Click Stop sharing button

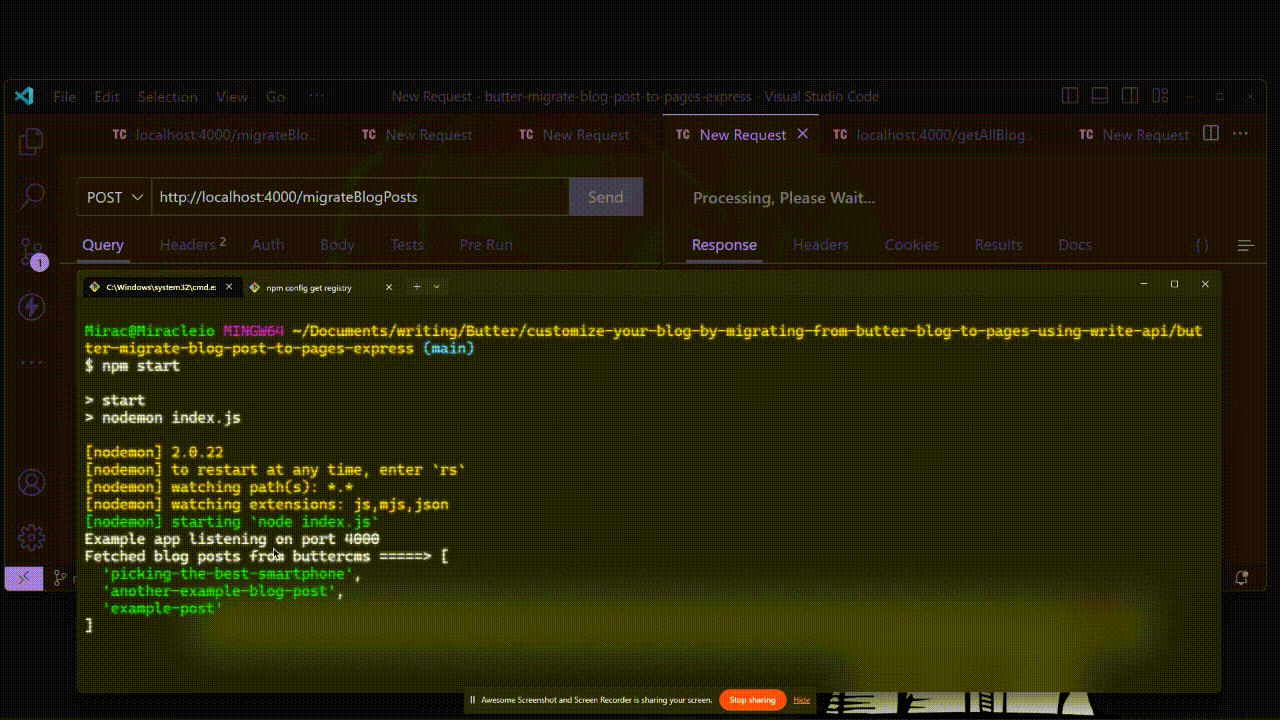pyautogui.click(x=752, y=700)
